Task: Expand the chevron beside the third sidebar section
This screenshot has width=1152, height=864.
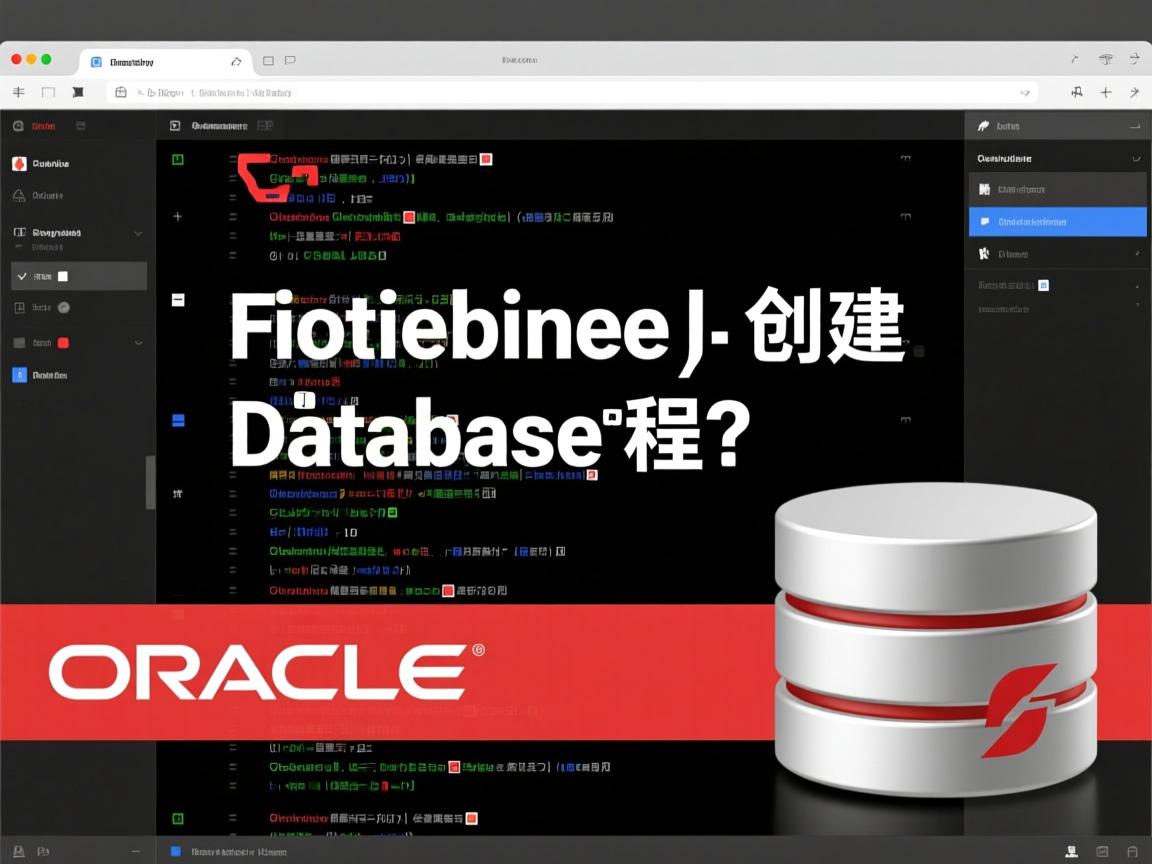Action: (138, 233)
